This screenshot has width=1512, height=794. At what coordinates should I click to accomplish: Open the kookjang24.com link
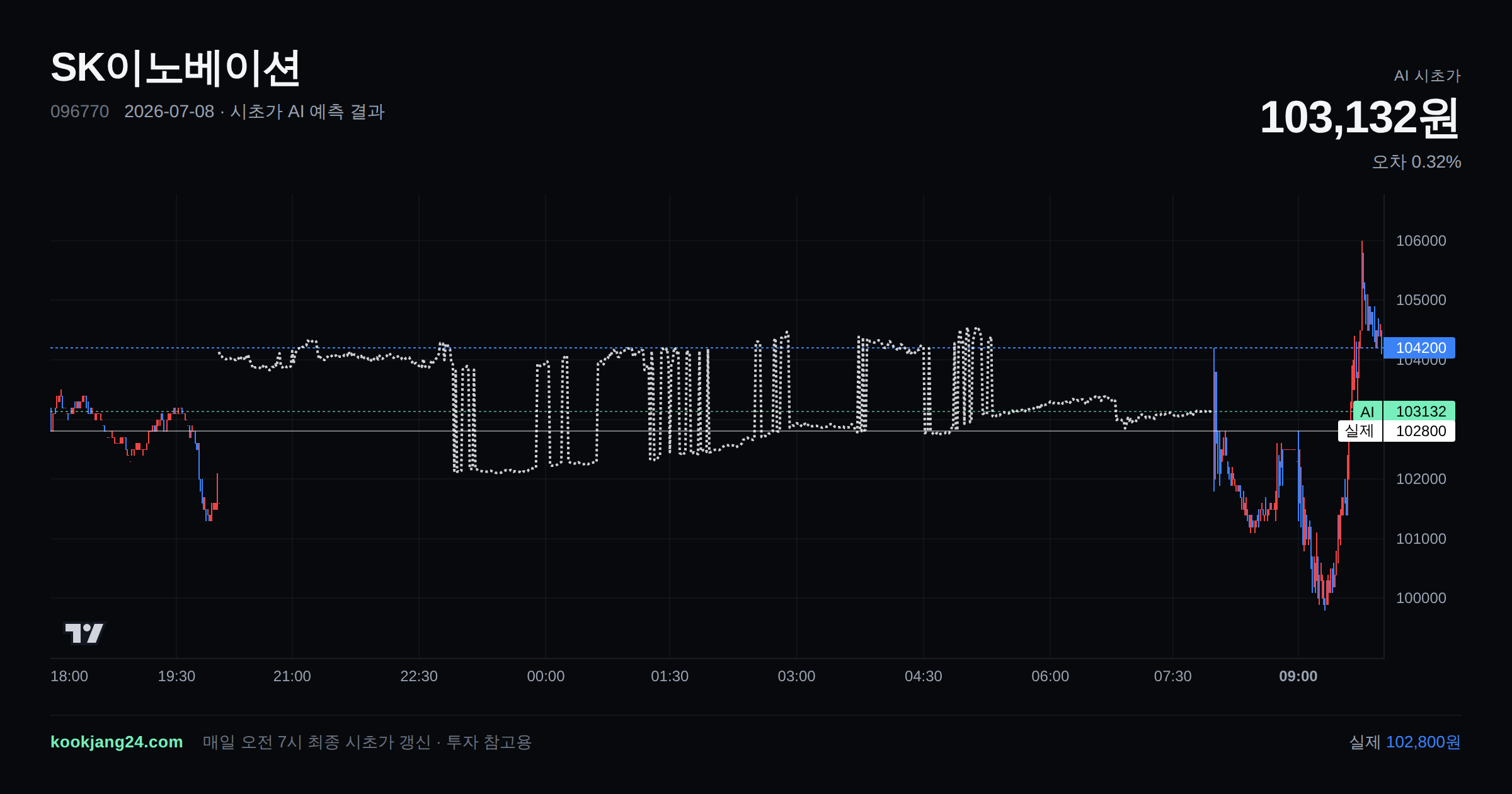(117, 742)
